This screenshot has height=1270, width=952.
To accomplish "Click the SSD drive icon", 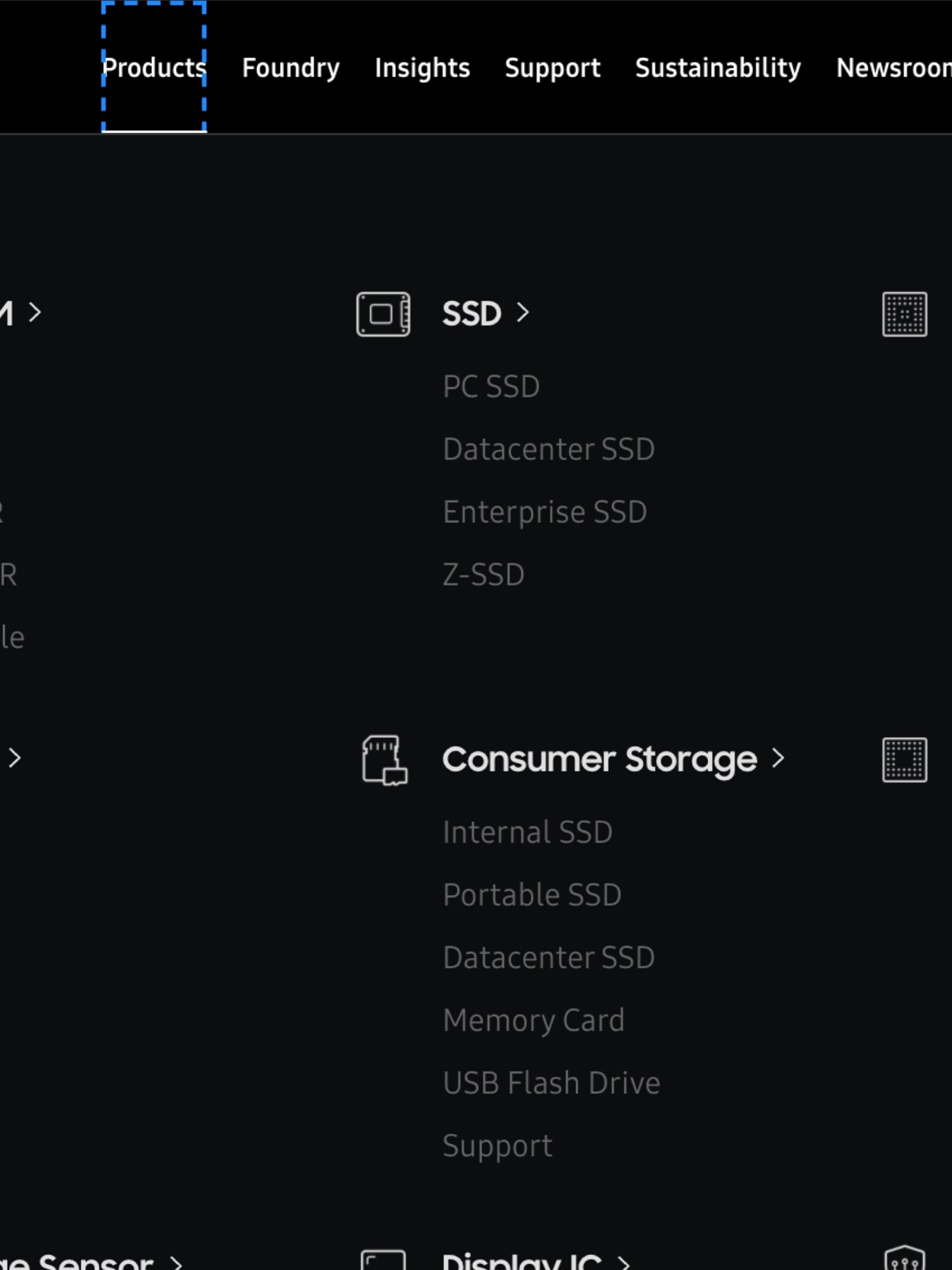I will [383, 314].
